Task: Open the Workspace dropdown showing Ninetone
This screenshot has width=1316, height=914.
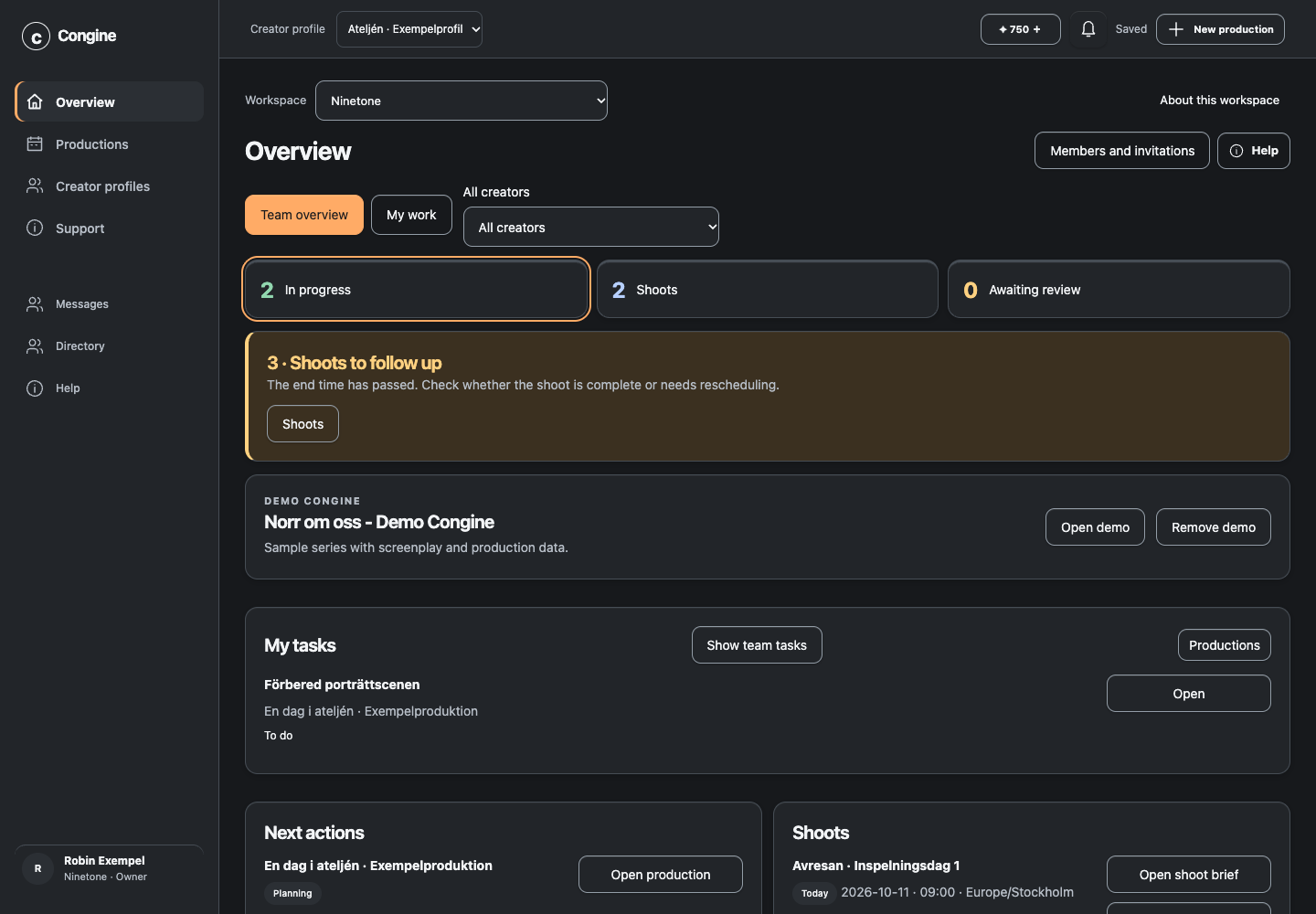Action: (462, 101)
